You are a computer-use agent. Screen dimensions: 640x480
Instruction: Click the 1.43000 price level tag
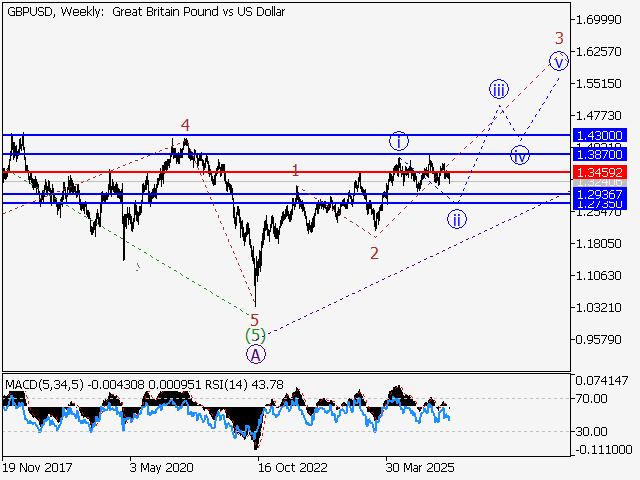click(600, 135)
